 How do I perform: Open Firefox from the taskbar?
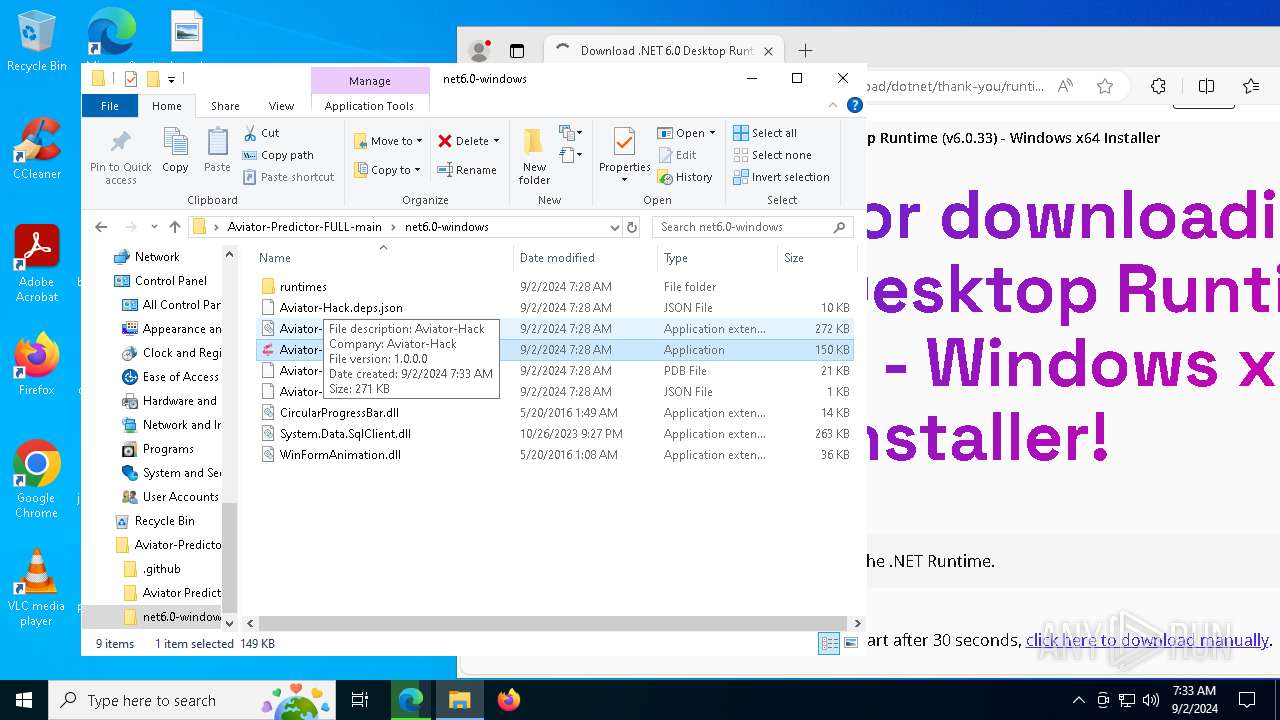pyautogui.click(x=509, y=700)
